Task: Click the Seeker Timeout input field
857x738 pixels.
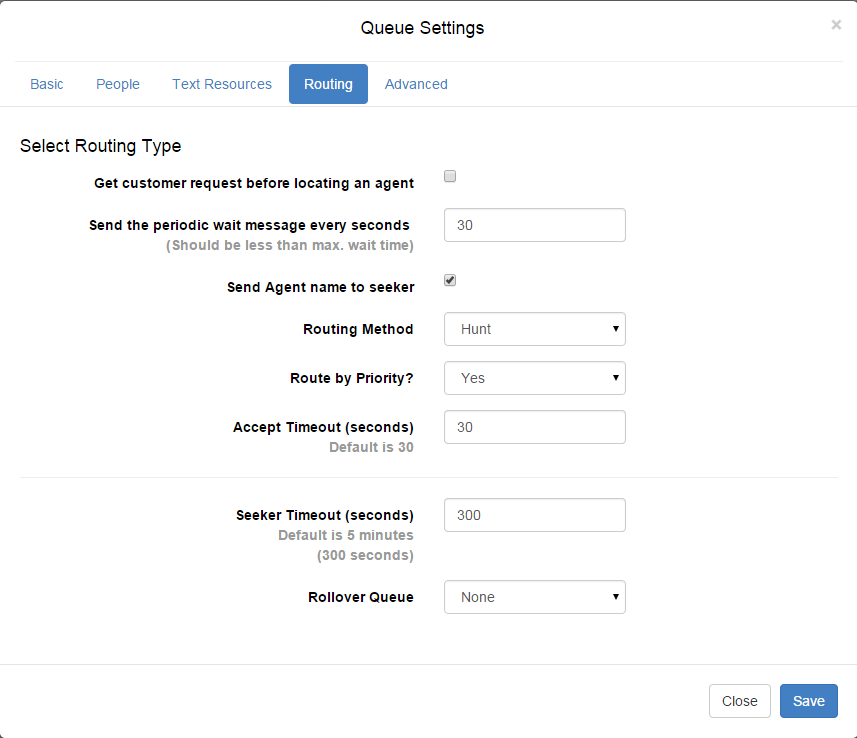Action: tap(535, 515)
